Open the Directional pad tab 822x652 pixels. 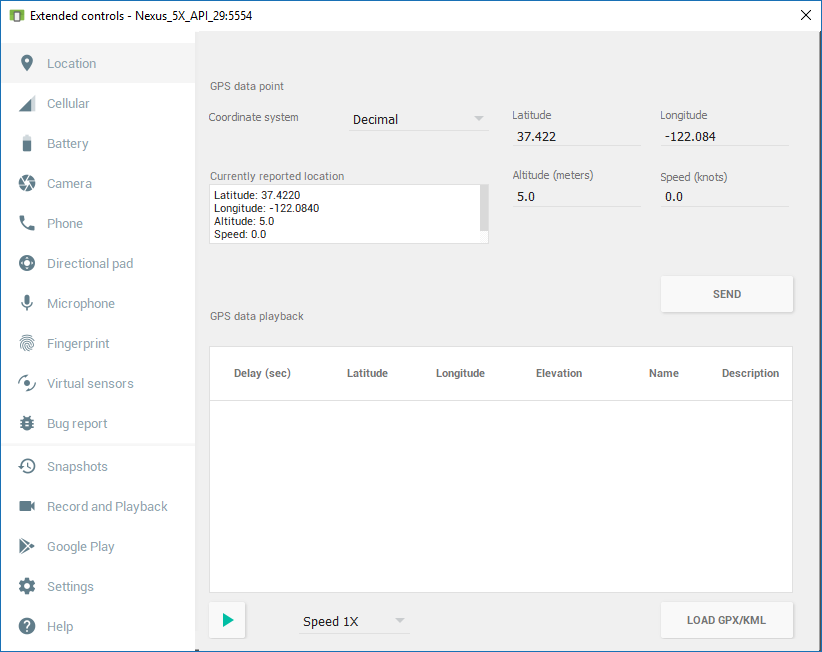pos(98,263)
